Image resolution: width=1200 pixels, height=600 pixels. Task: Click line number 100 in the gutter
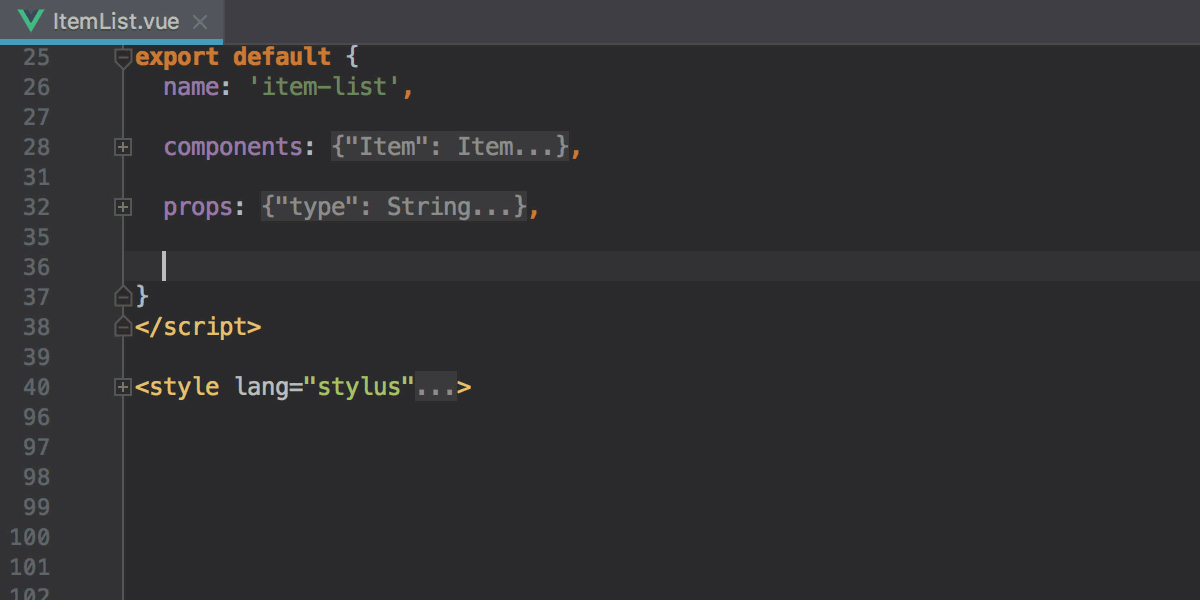pos(30,537)
